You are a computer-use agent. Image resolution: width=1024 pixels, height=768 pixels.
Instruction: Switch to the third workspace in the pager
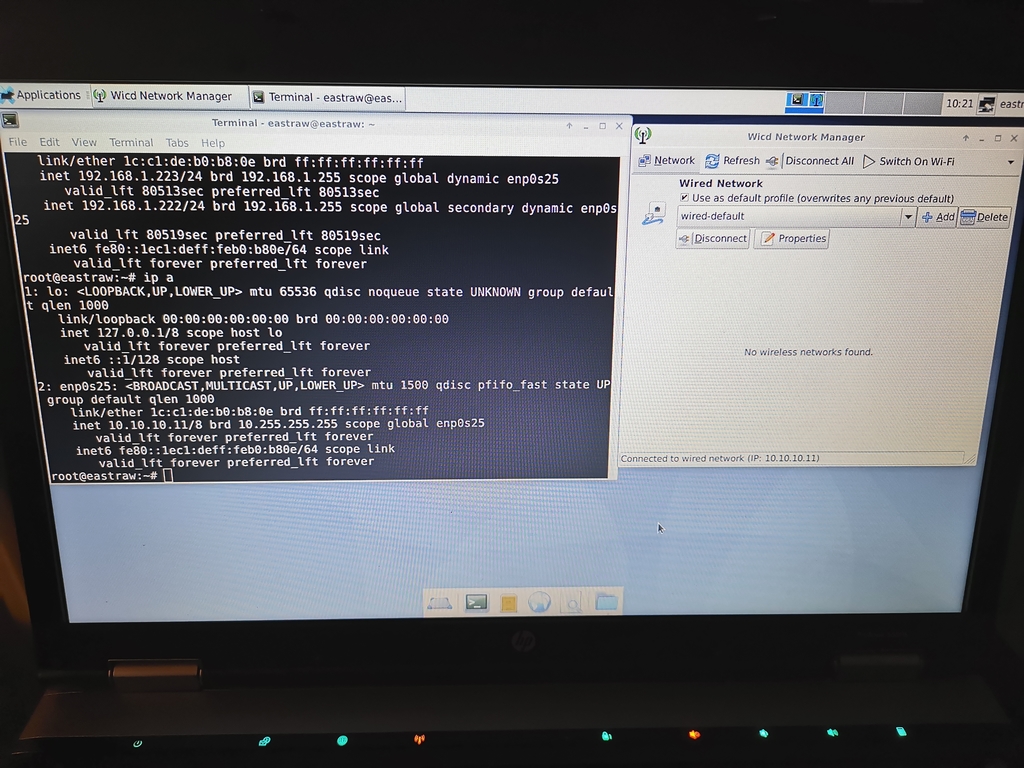883,103
